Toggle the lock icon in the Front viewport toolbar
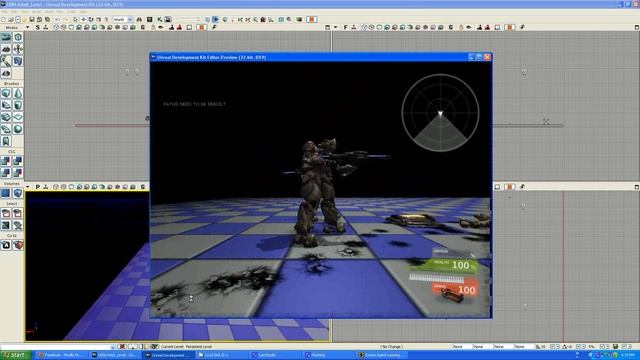Screen dimensions: 640x360 tap(461, 27)
